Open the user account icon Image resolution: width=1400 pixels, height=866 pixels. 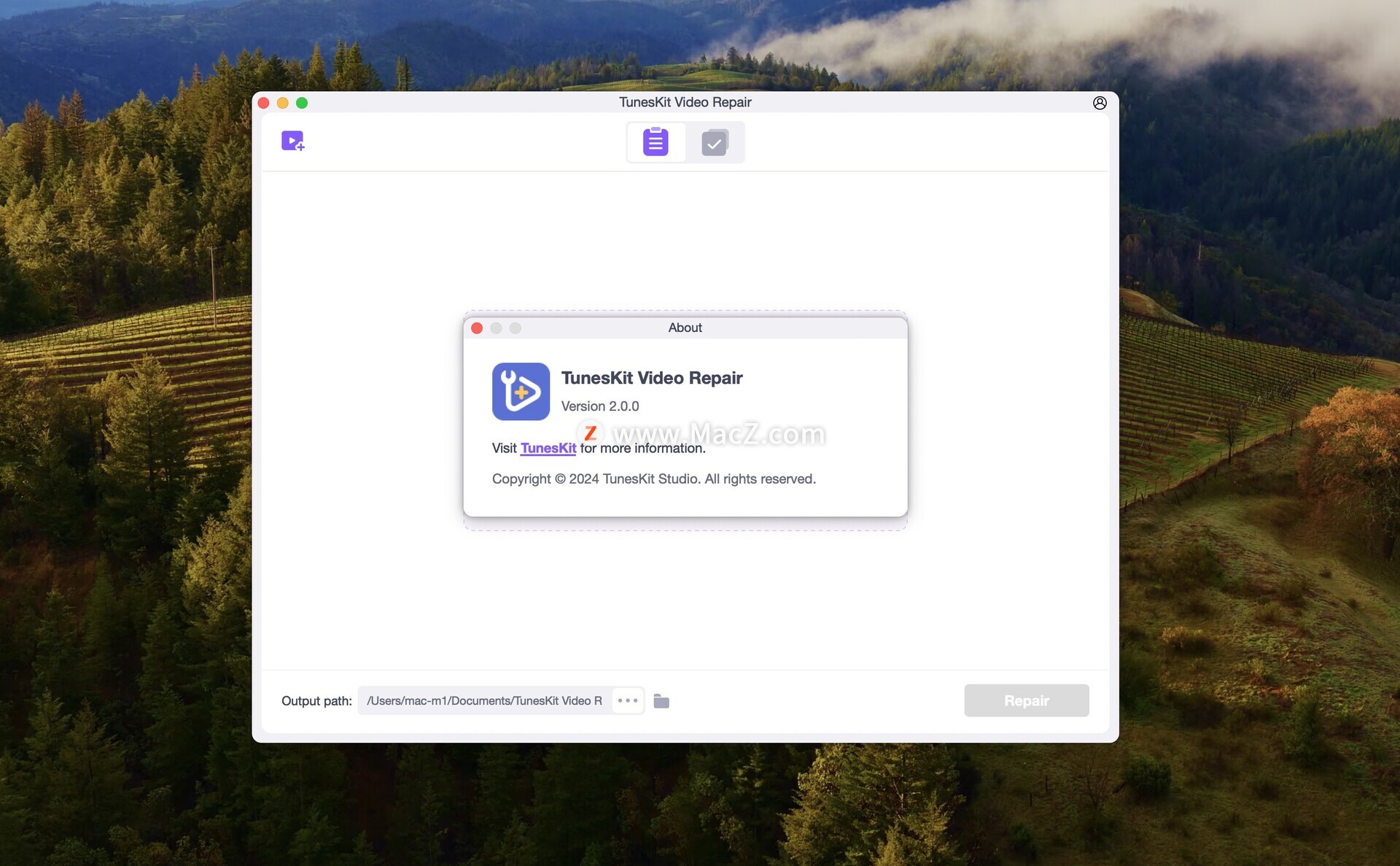click(1100, 103)
